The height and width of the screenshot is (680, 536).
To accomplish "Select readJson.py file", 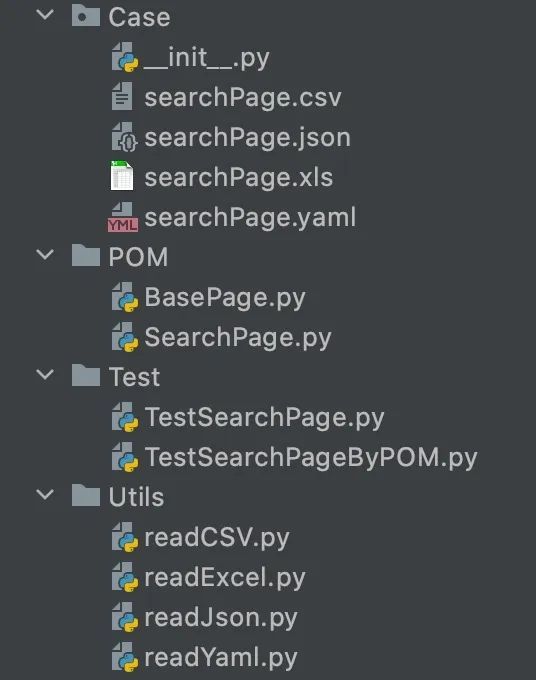I will (221, 618).
